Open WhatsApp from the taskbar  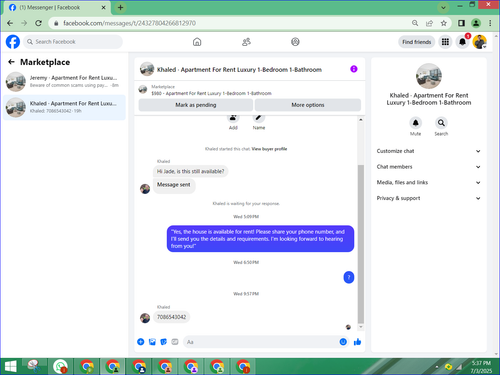pyautogui.click(x=60, y=367)
